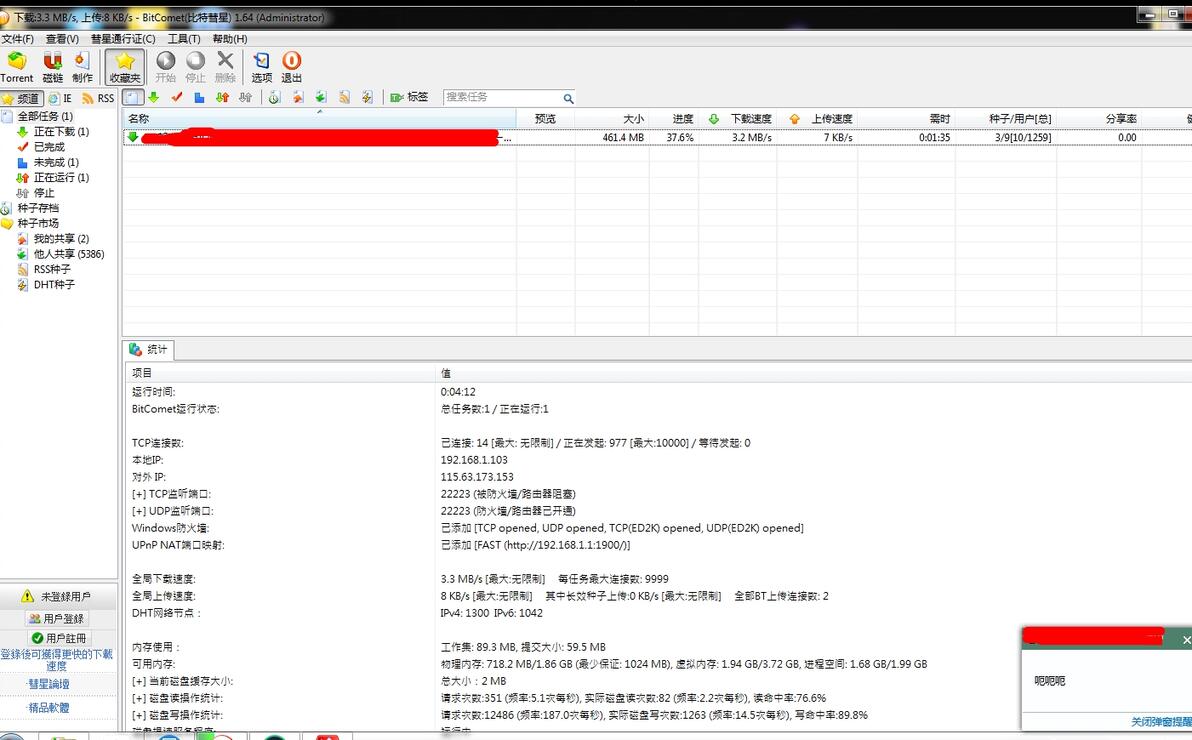Show torrent archive clock icon
This screenshot has width=1192, height=740.
click(x=274, y=97)
